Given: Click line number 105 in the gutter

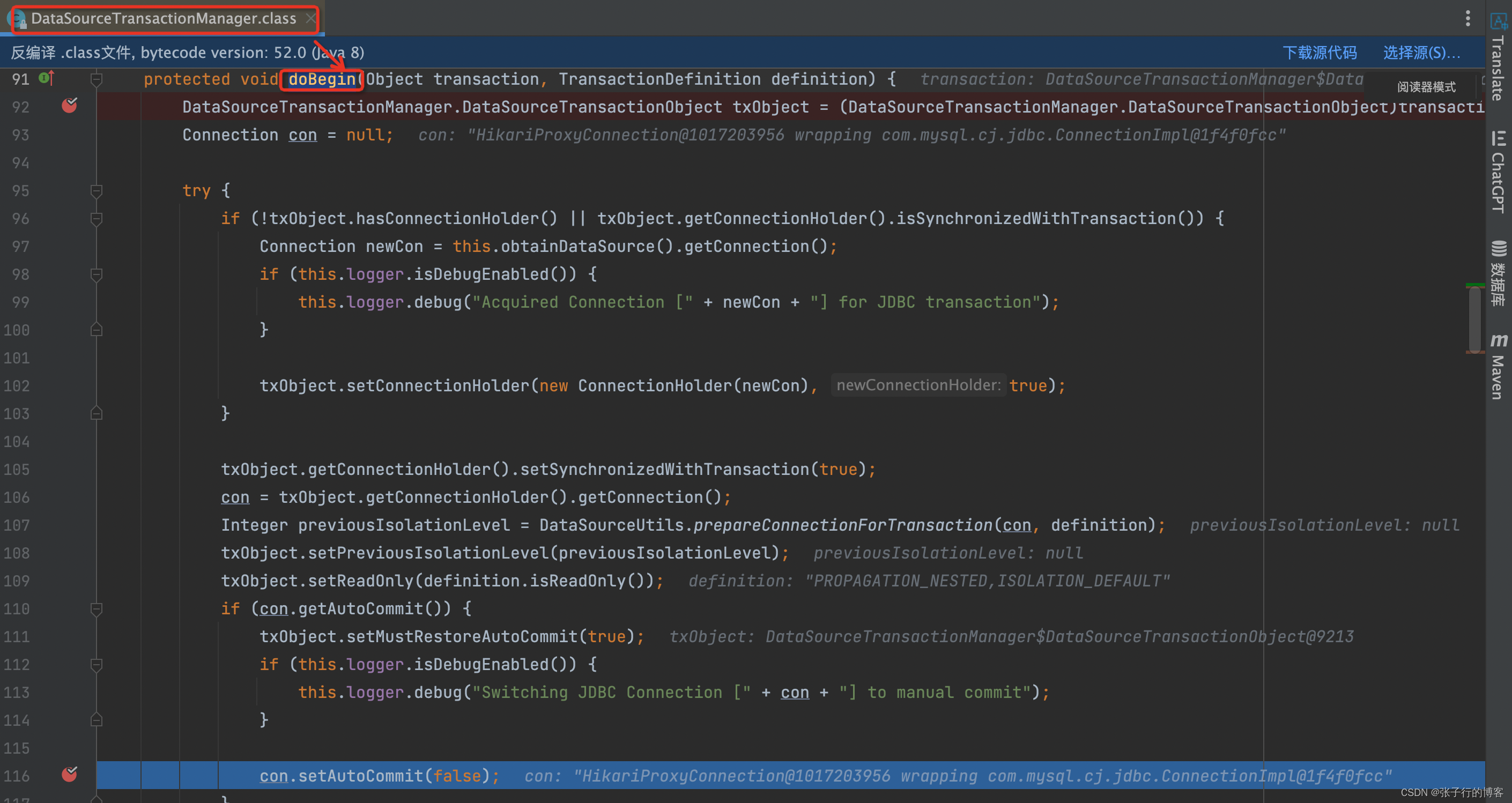Looking at the screenshot, I should coord(17,470).
